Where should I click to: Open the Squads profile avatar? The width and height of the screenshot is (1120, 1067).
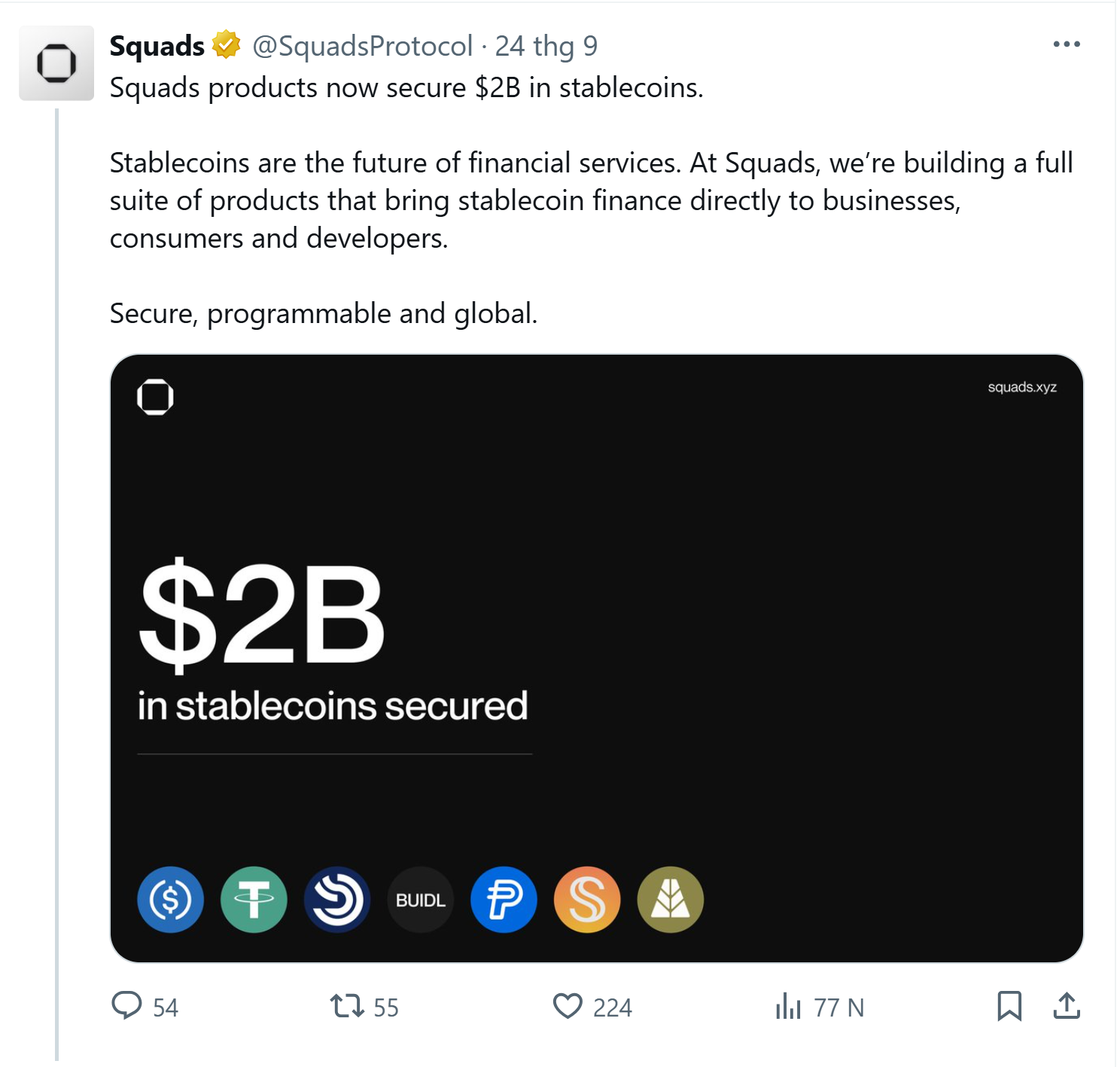coord(56,63)
